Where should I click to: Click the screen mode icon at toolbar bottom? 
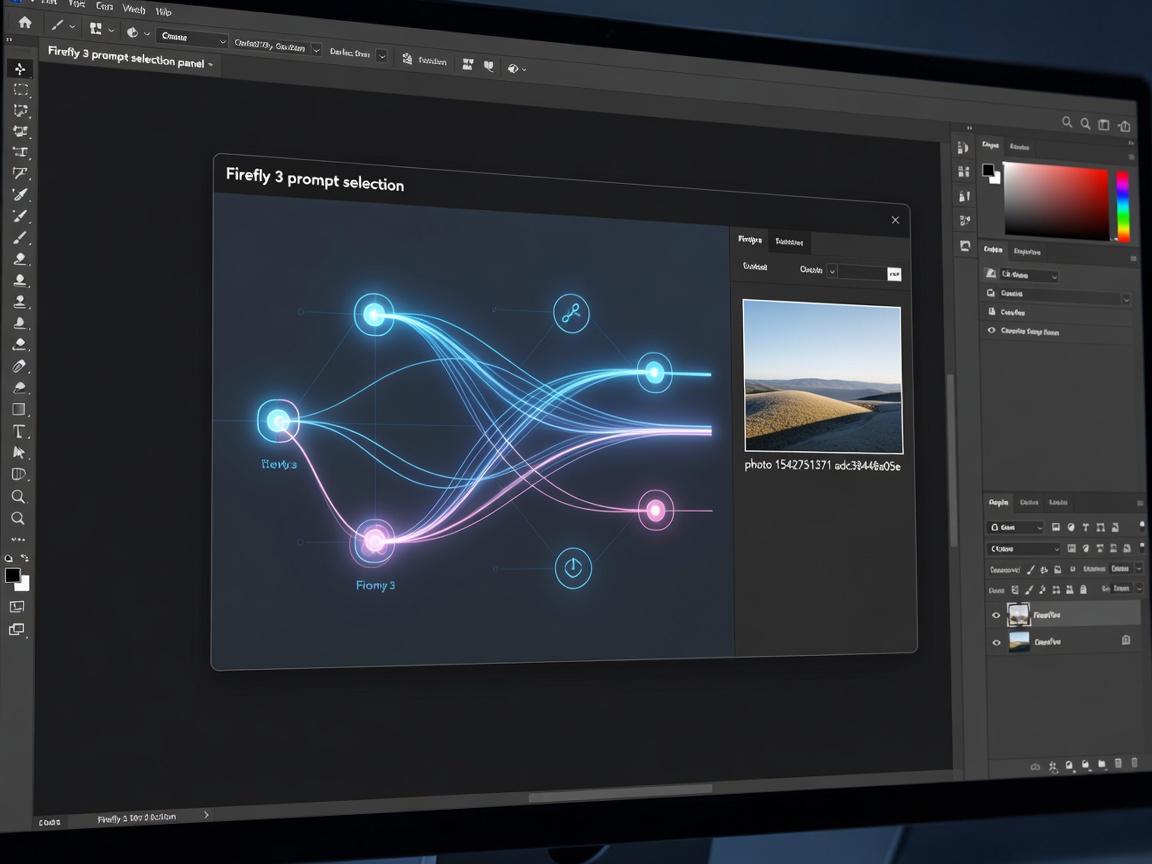(x=16, y=629)
